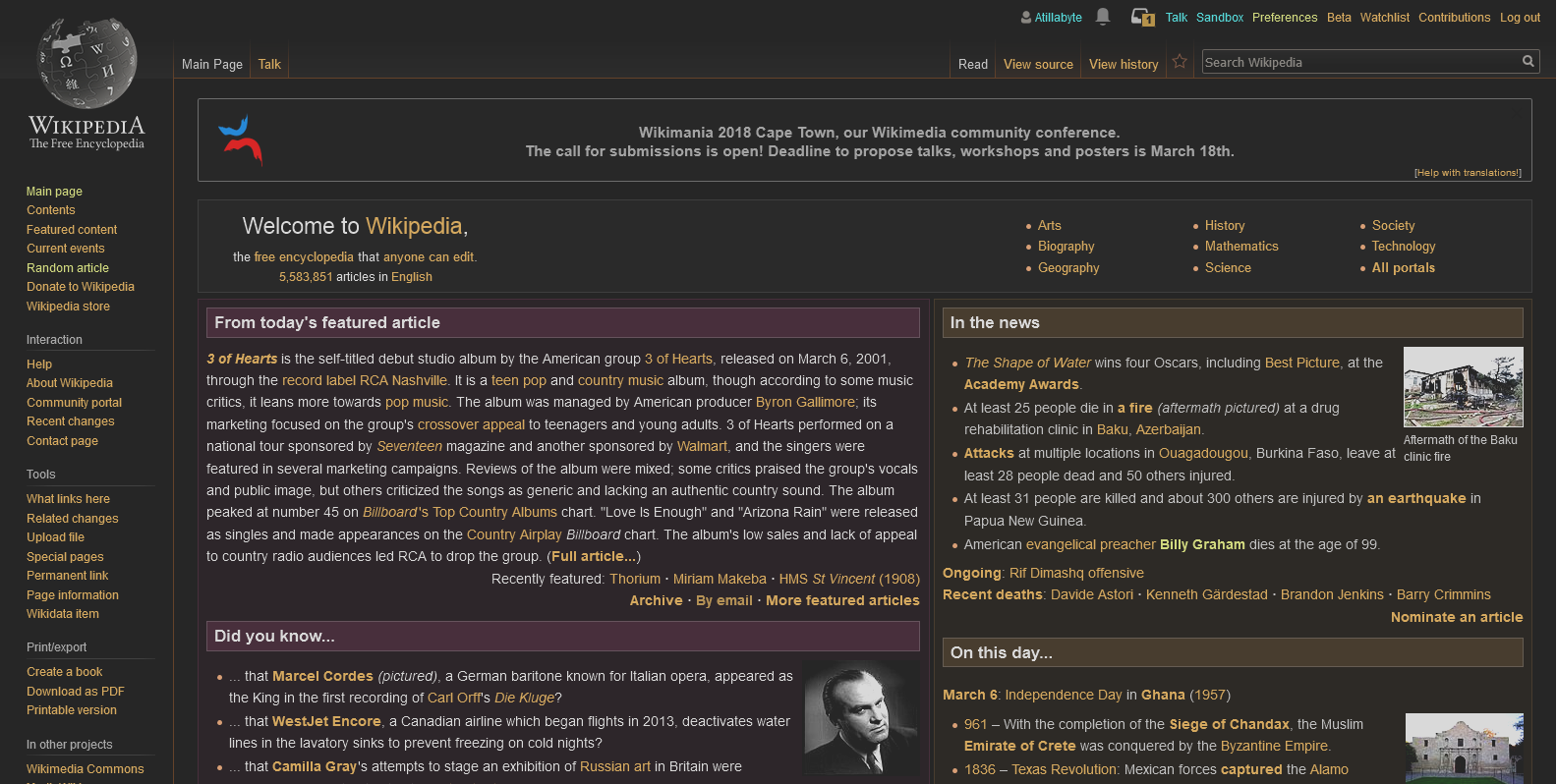Open the notifications bell icon
The height and width of the screenshot is (784, 1557).
pos(1103,17)
